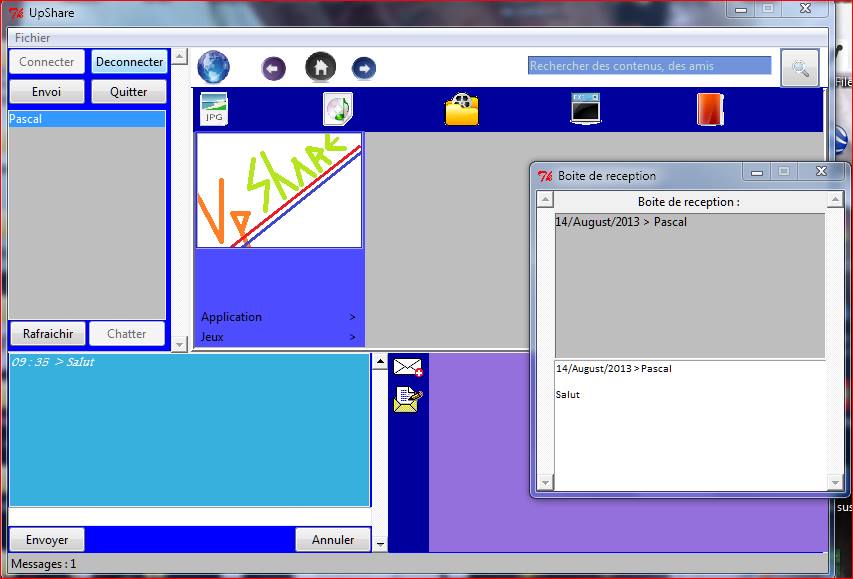Image resolution: width=853 pixels, height=579 pixels.
Task: Click the globe web browser icon
Action: coord(213,67)
